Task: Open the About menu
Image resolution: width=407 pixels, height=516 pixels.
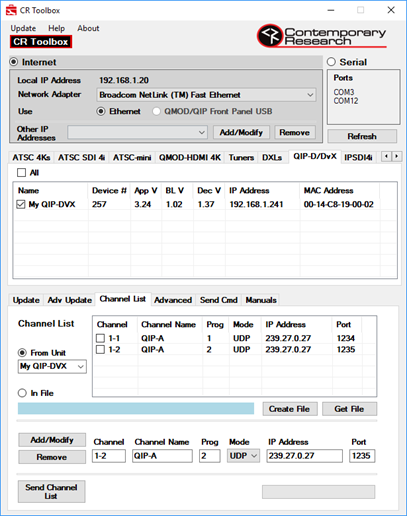Action: [88, 28]
